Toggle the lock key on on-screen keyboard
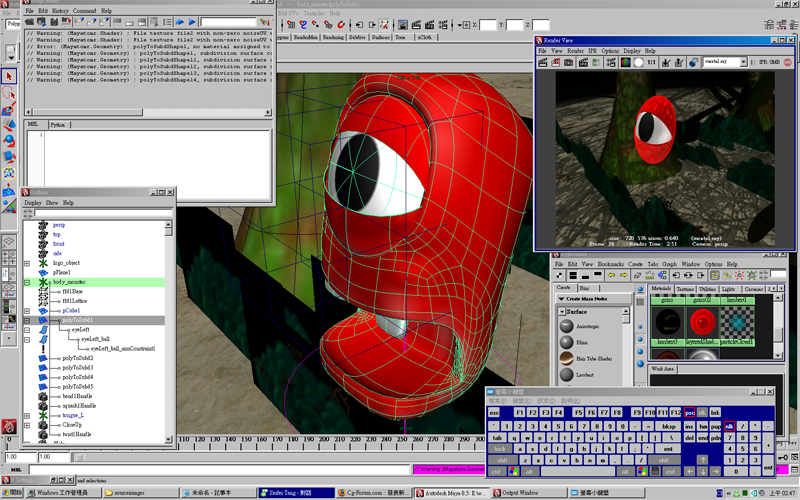The image size is (800, 500). 499,449
